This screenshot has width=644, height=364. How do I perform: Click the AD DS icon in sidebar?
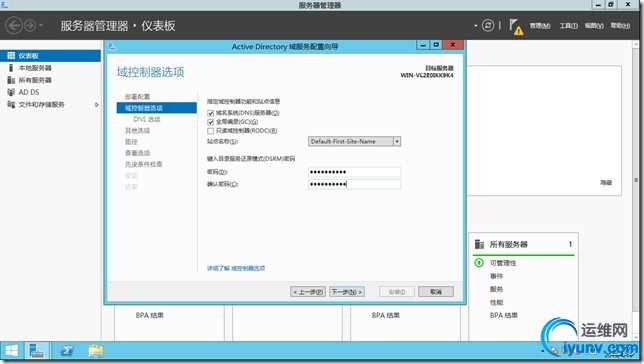click(11, 92)
